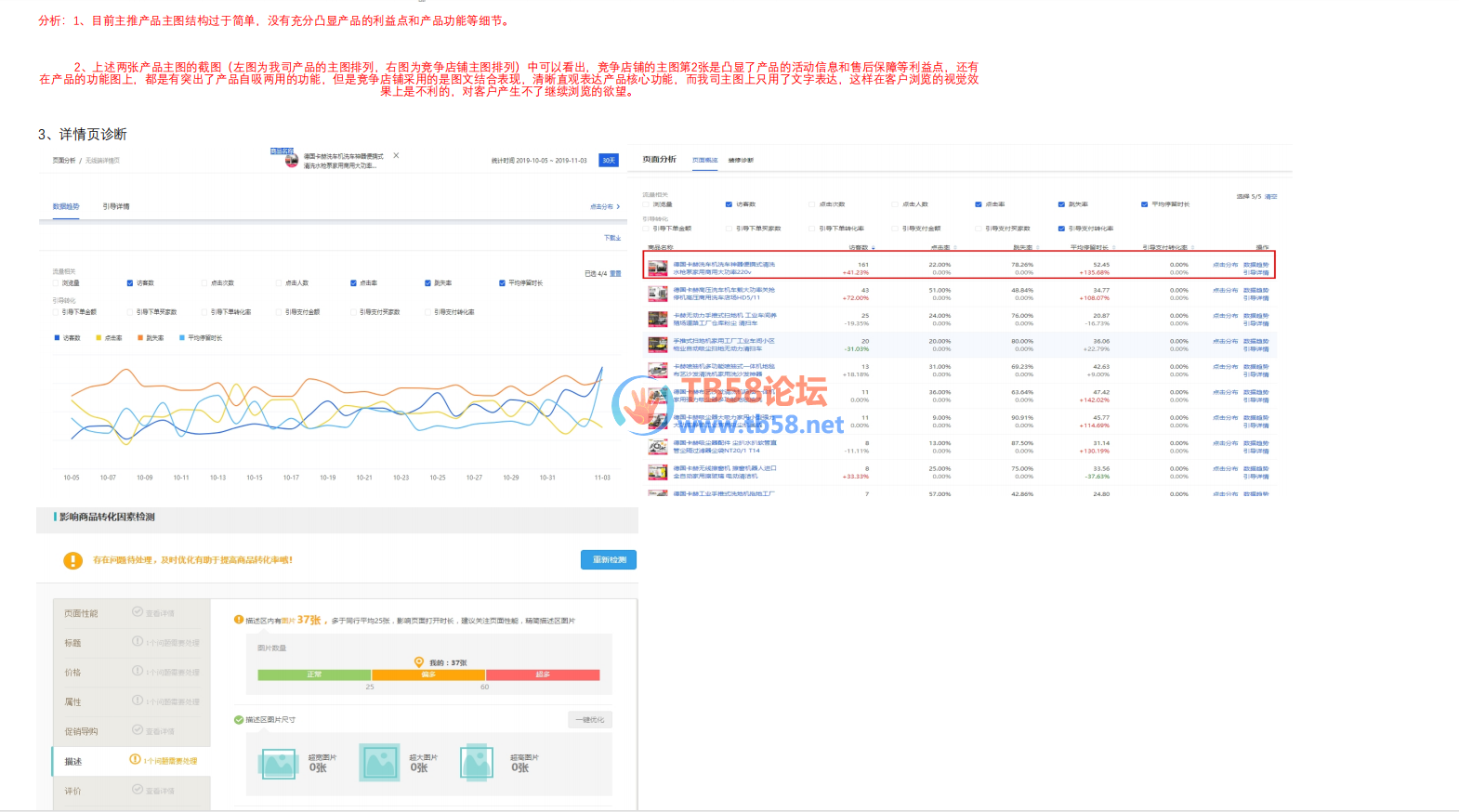
Task: Click the red 超多 segment of the image-count bar
Action: 543,674
